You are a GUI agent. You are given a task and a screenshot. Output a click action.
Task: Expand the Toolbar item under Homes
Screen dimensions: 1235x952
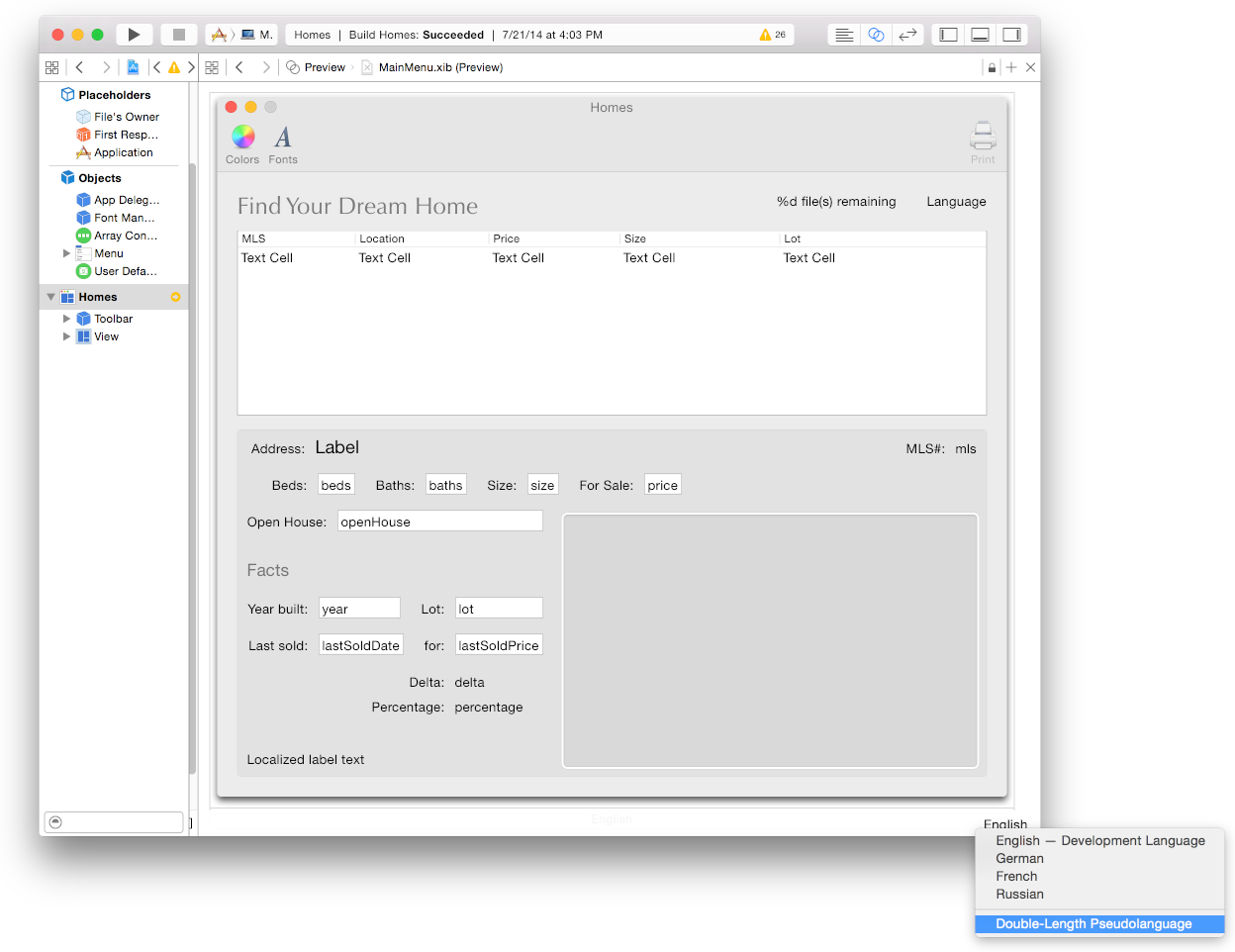click(x=66, y=319)
